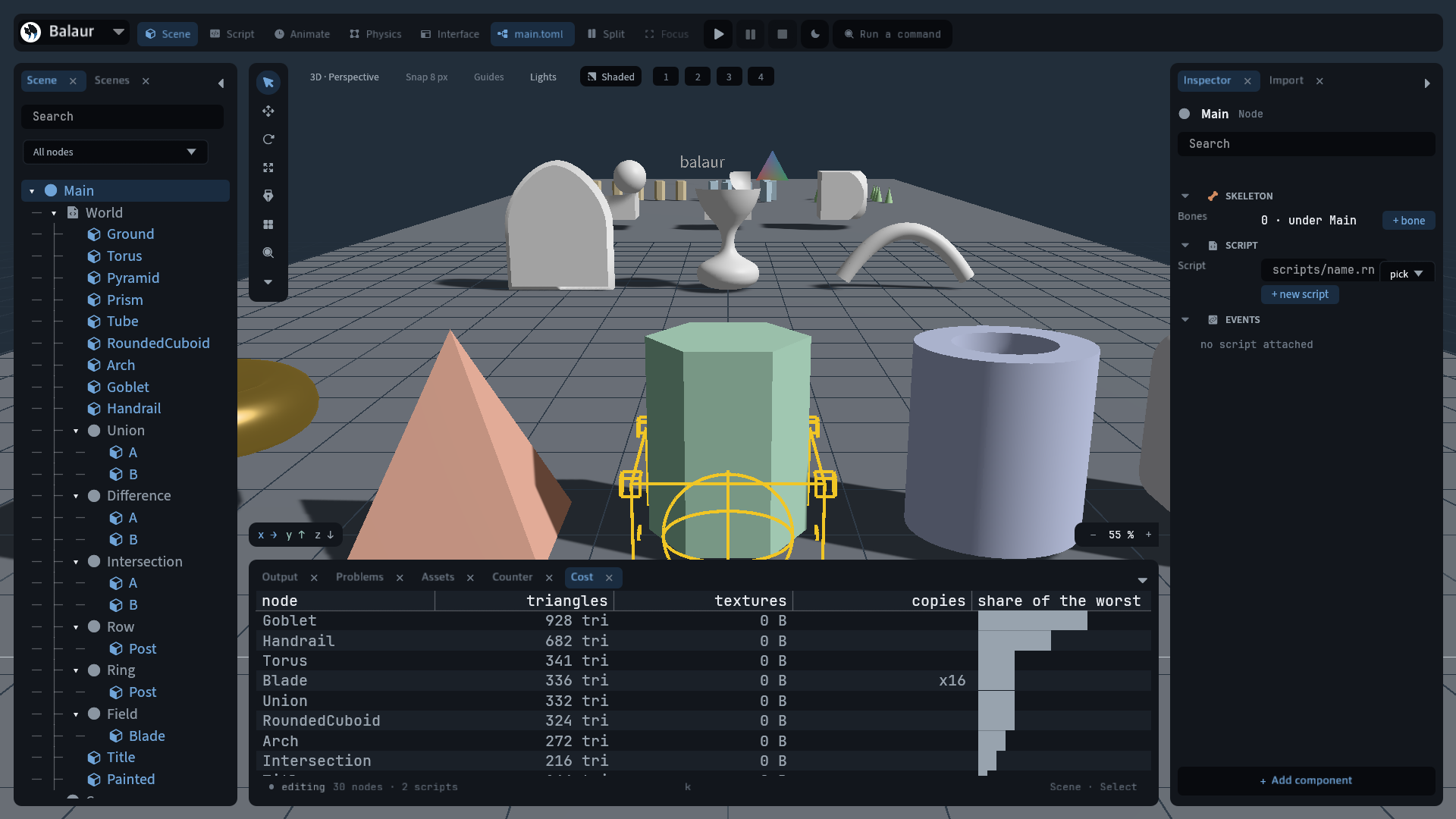1456x819 pixels.
Task: Collapse the Difference node in tree
Action: pyautogui.click(x=76, y=496)
